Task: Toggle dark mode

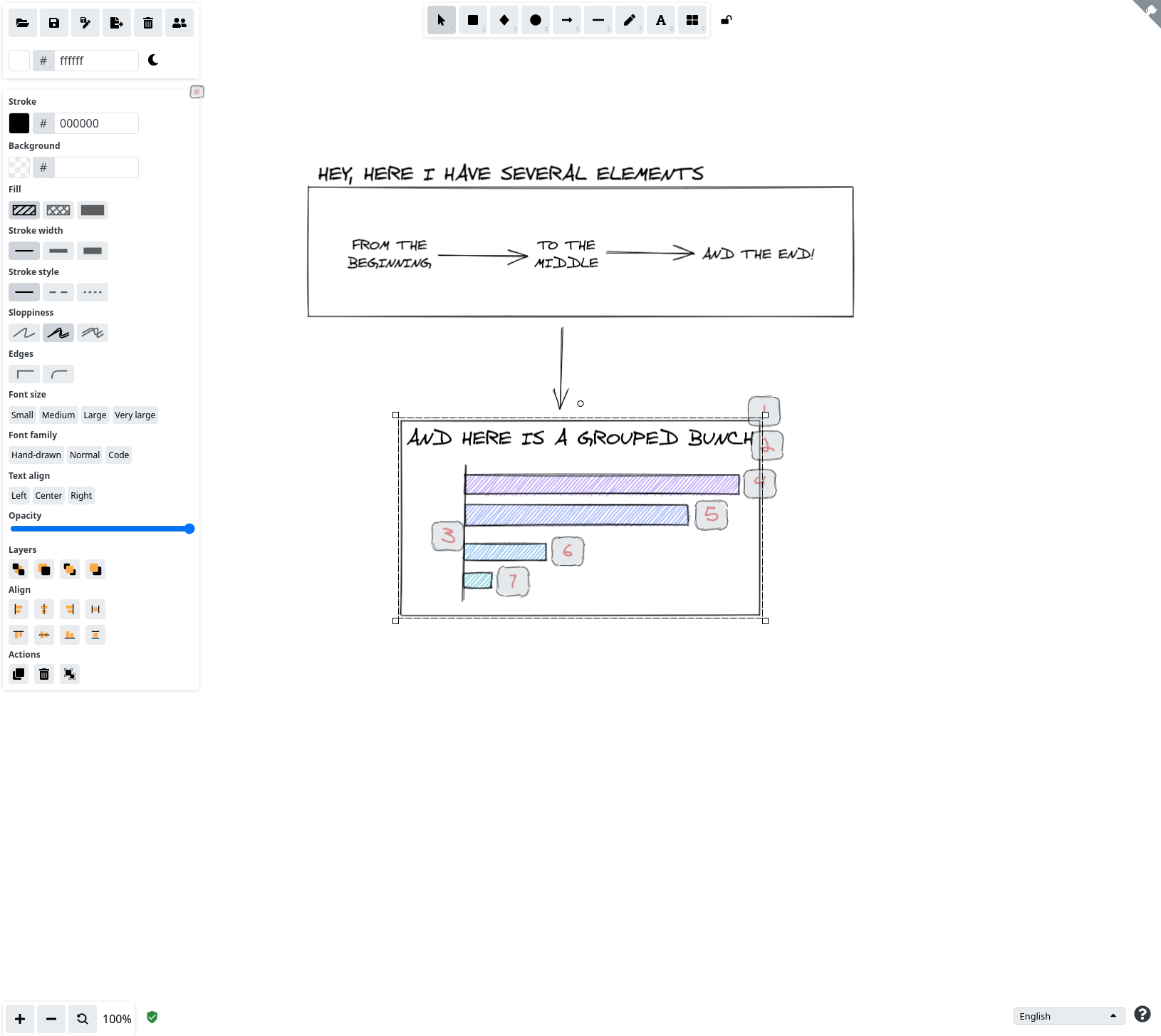Action: [x=152, y=61]
